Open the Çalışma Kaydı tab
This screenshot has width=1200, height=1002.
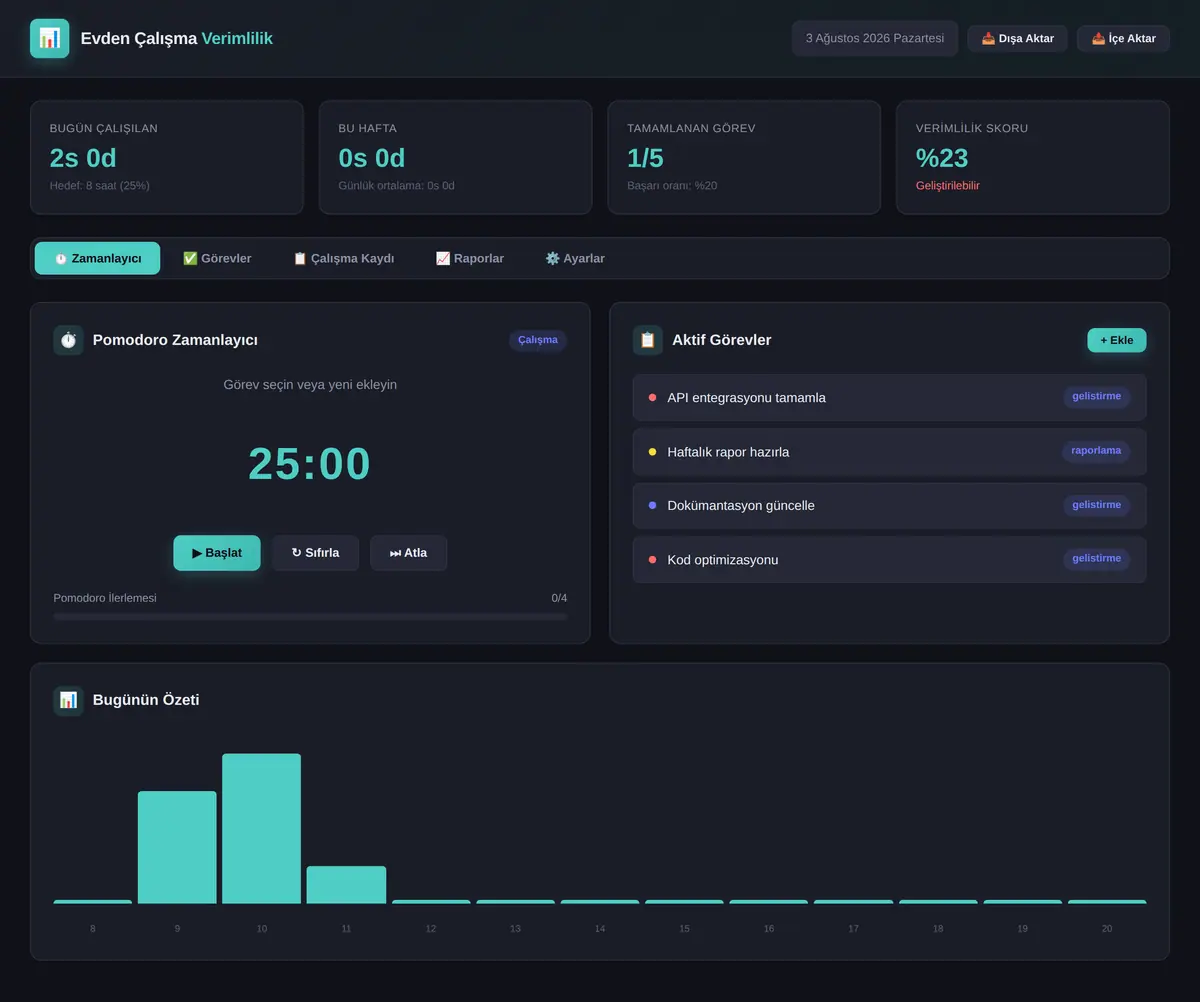pyautogui.click(x=343, y=258)
